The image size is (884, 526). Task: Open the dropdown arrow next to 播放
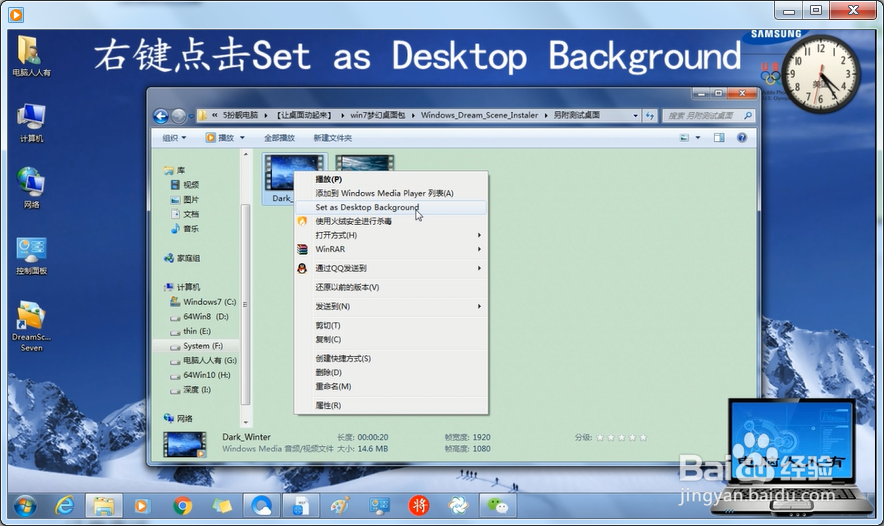pyautogui.click(x=242, y=138)
